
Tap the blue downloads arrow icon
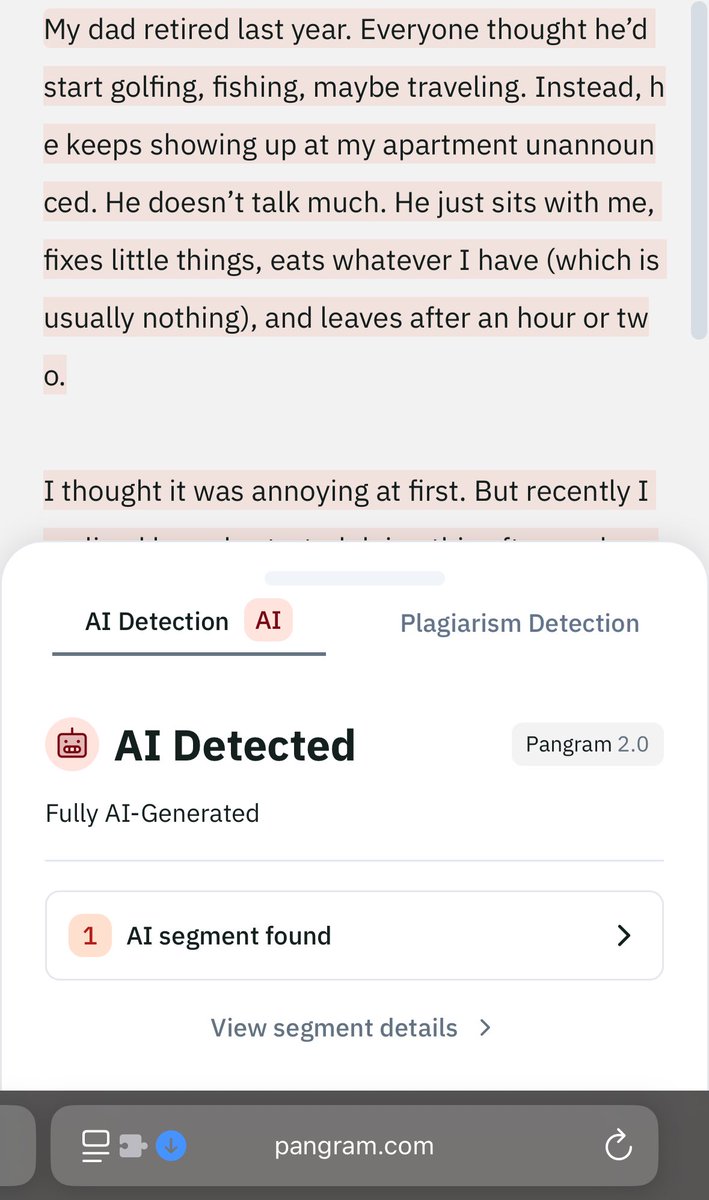171,1145
